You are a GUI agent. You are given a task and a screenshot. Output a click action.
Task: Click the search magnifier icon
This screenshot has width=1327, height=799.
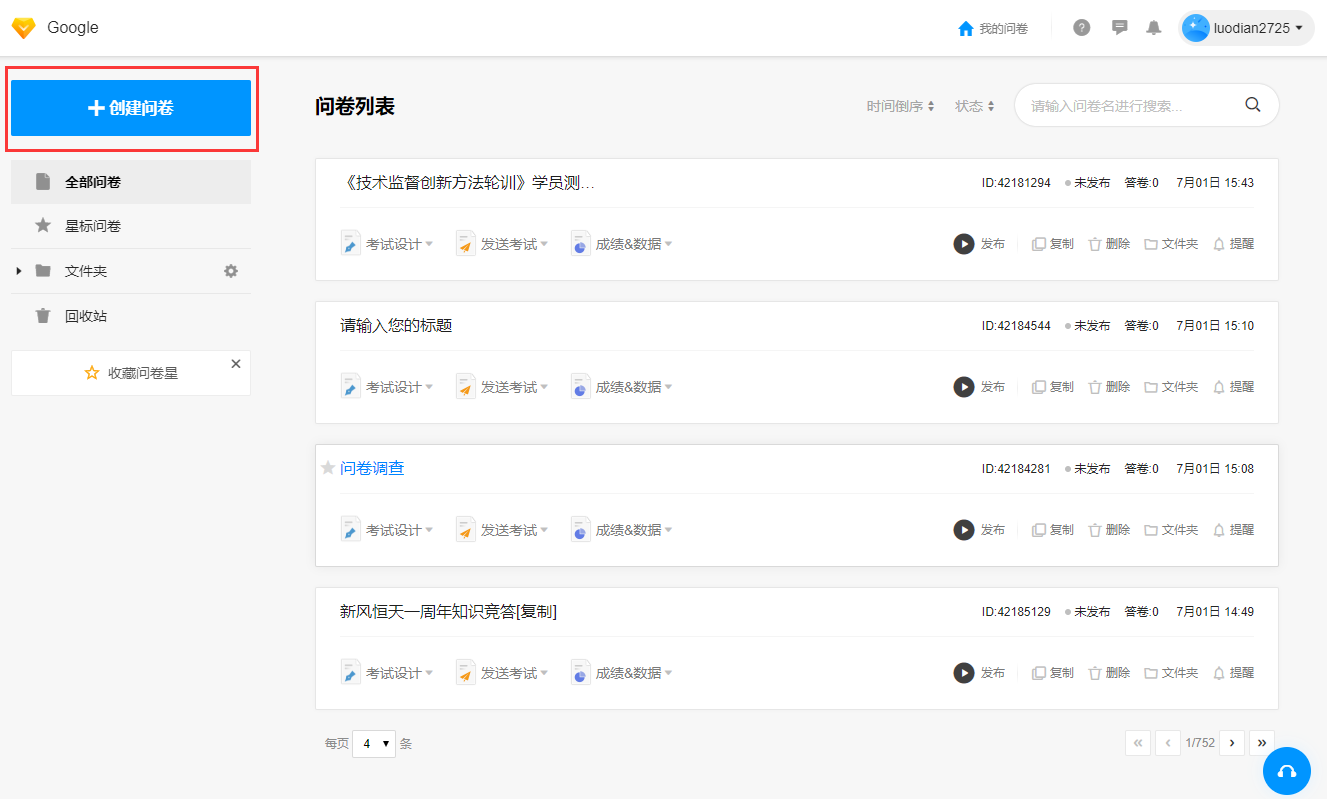pos(1252,105)
